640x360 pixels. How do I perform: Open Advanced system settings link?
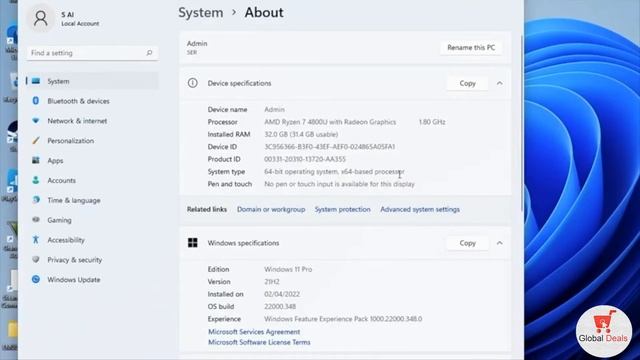pos(420,209)
